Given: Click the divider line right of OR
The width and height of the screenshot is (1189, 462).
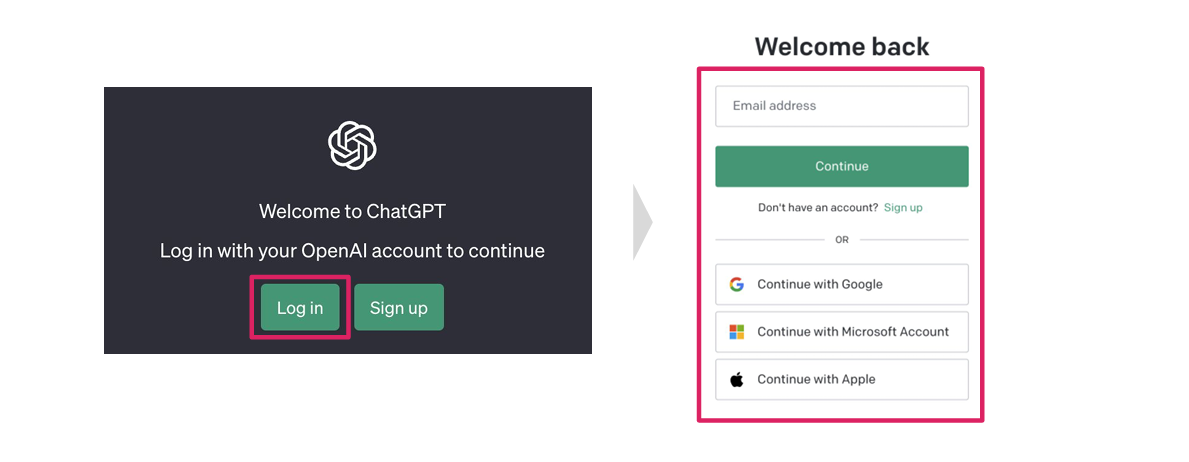Looking at the screenshot, I should pyautogui.click(x=914, y=240).
